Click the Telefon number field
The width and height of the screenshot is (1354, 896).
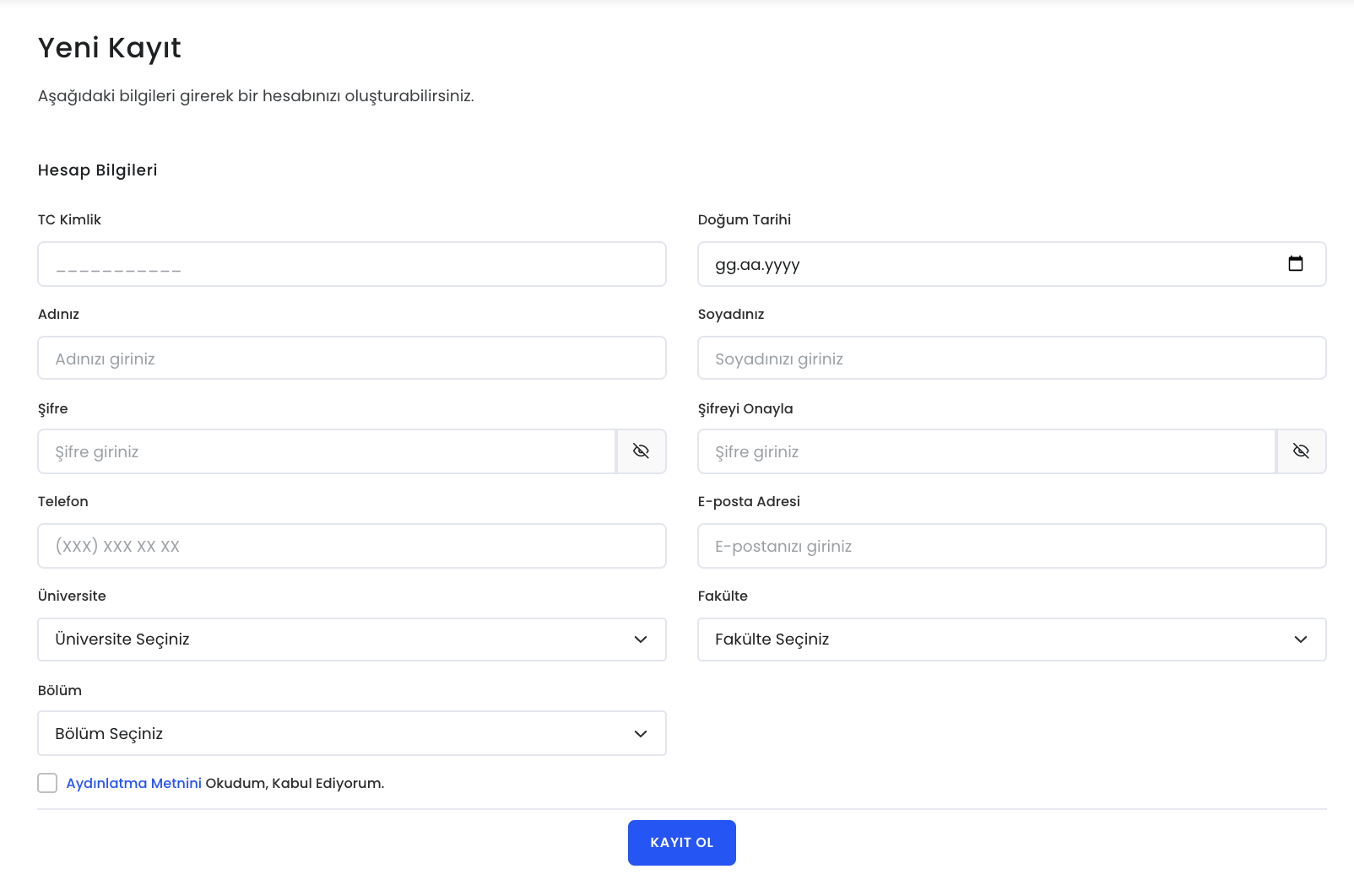[351, 546]
